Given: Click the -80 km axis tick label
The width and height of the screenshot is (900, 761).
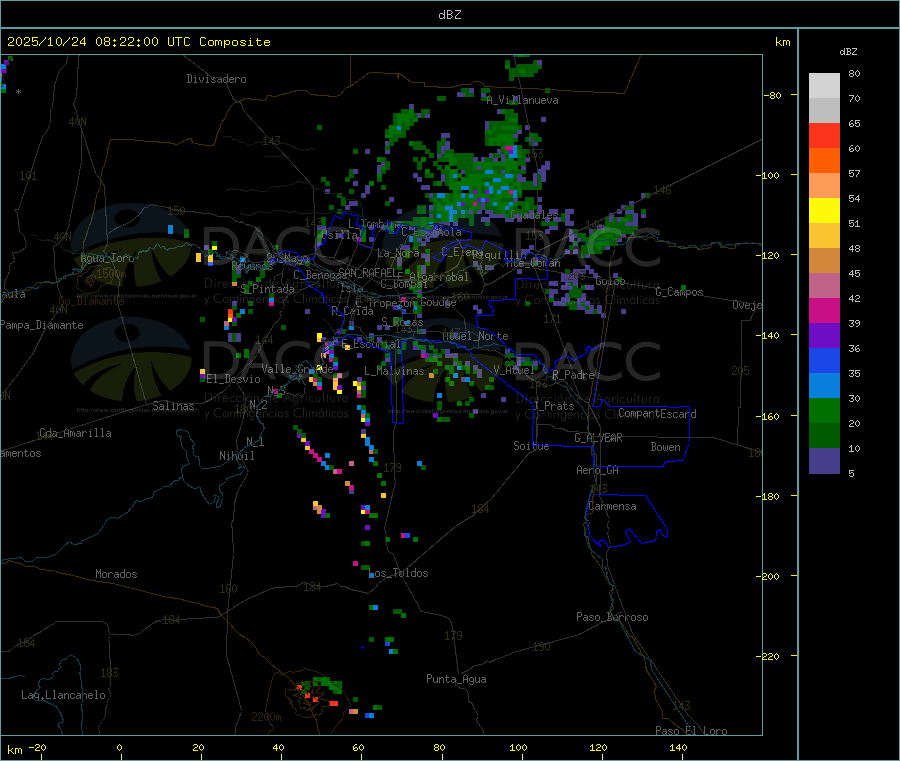Looking at the screenshot, I should pyautogui.click(x=772, y=95).
